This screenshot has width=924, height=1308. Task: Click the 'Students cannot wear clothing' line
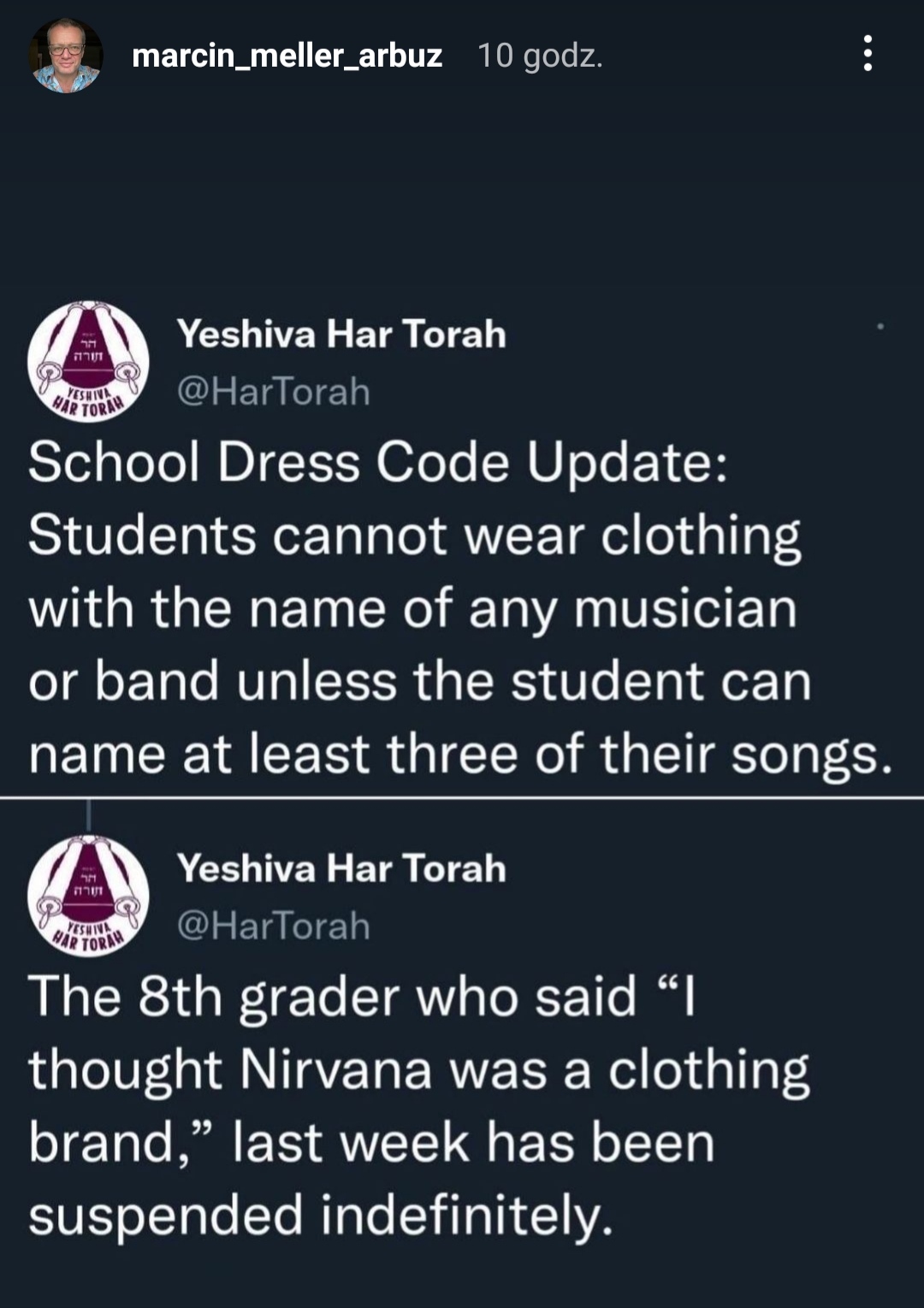[414, 537]
